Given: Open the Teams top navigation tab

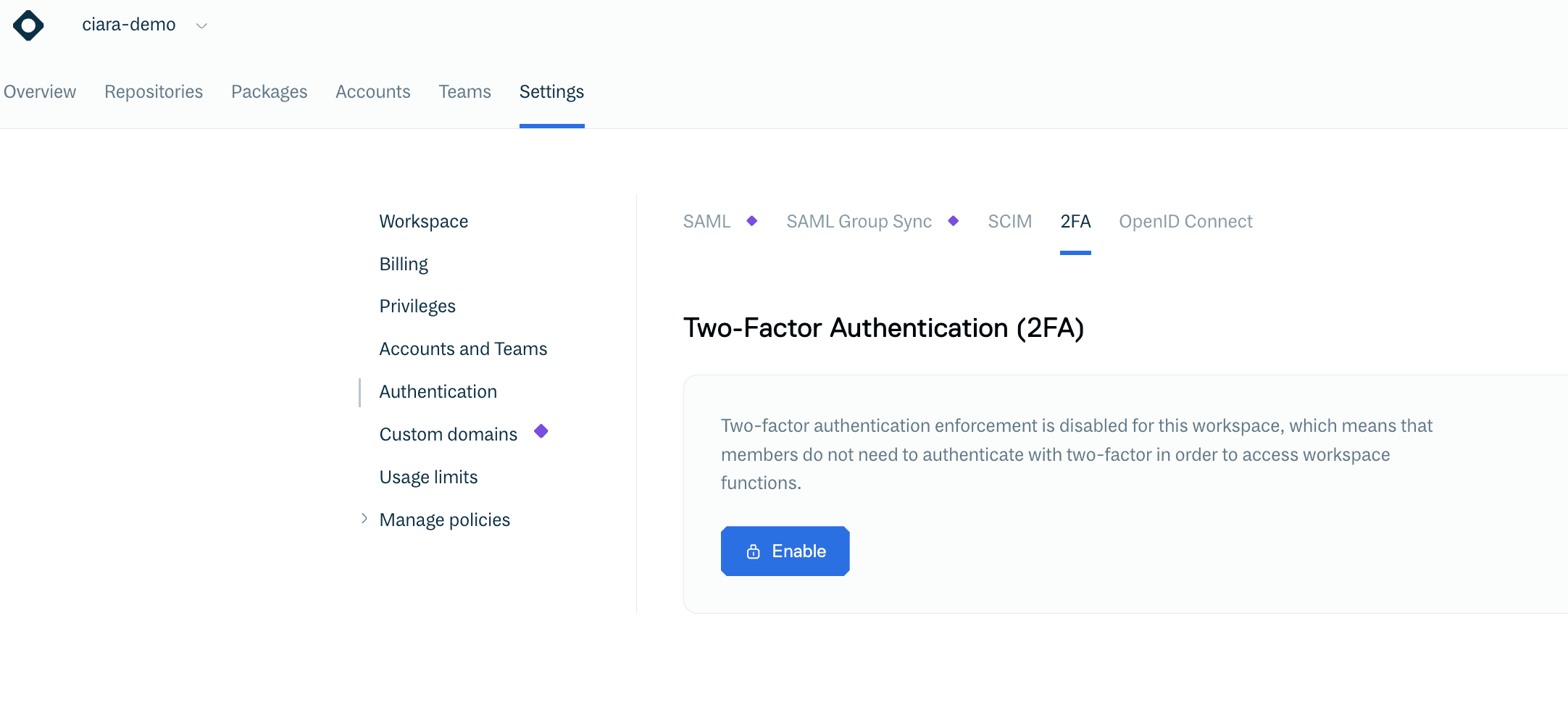Looking at the screenshot, I should click(464, 92).
